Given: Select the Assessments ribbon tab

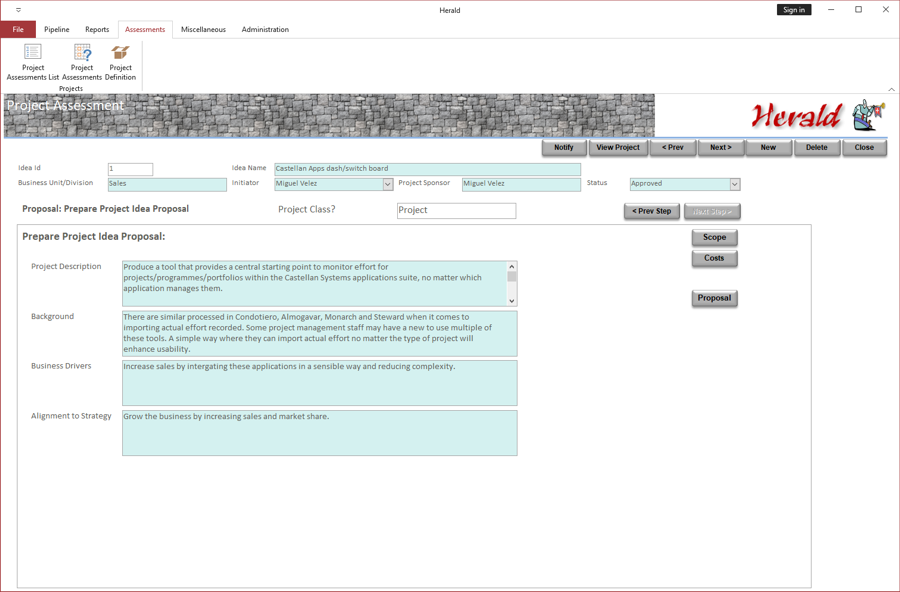Looking at the screenshot, I should point(145,29).
